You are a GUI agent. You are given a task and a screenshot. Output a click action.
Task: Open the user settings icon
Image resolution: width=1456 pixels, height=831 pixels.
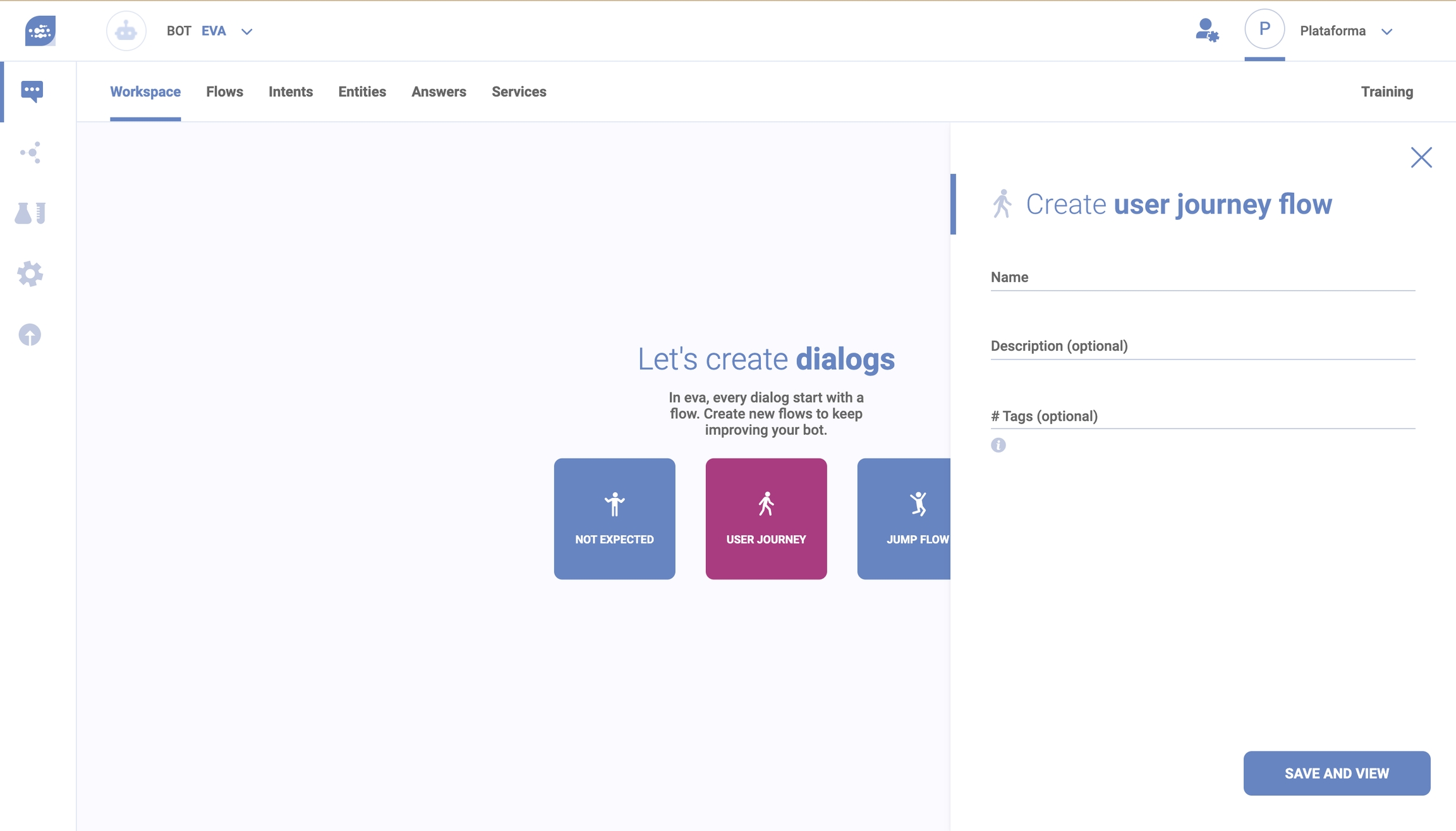(x=1206, y=30)
